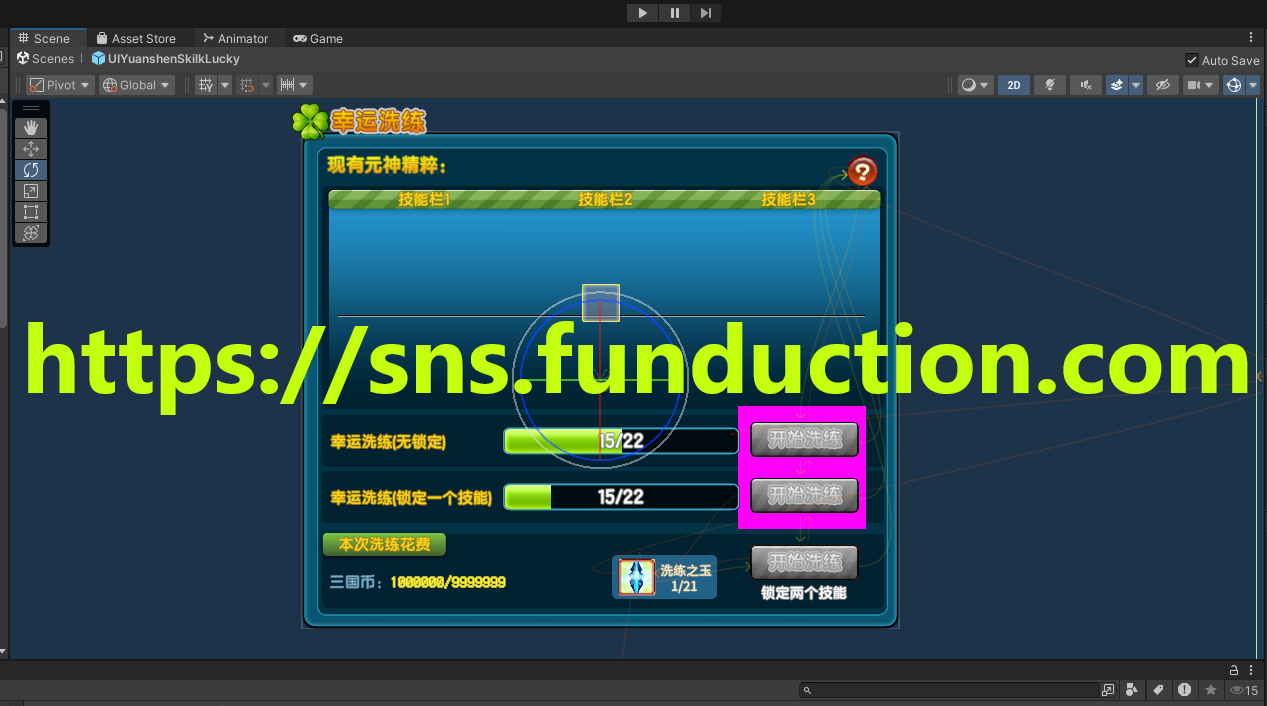Click the tools overlay drag handle
The height and width of the screenshot is (706, 1267).
tap(30, 108)
